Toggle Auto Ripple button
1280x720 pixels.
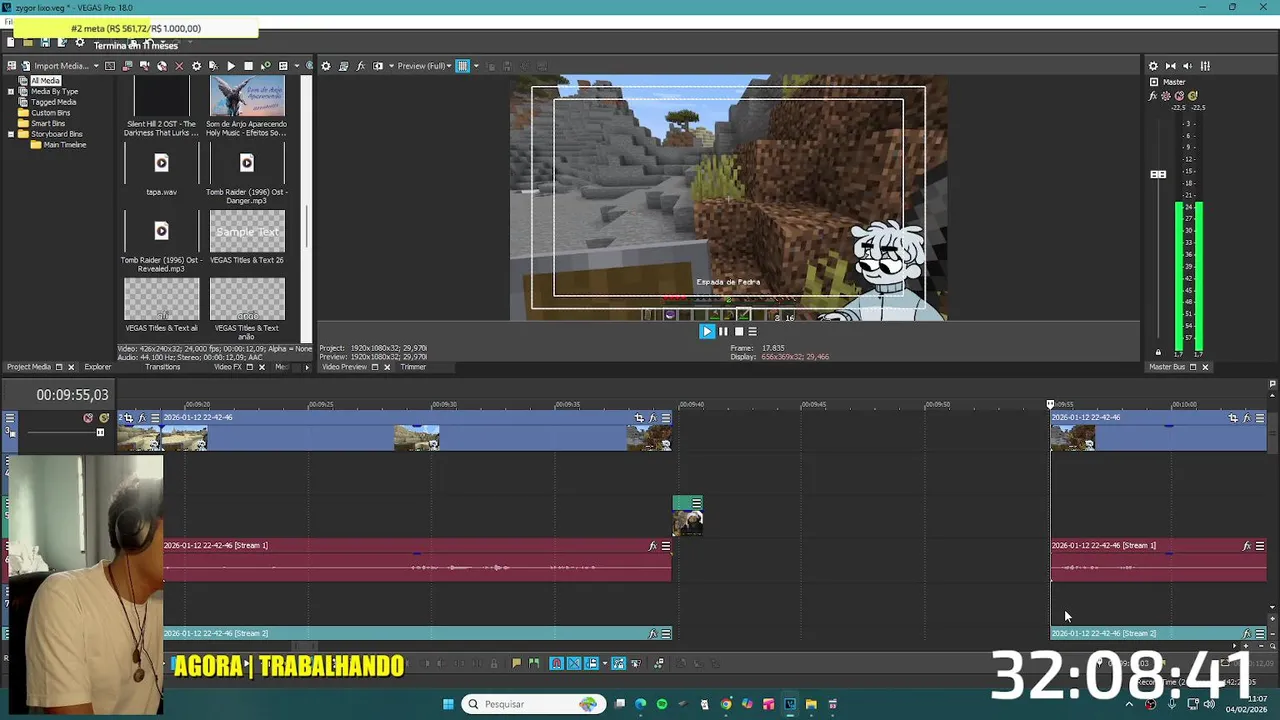(x=590, y=663)
